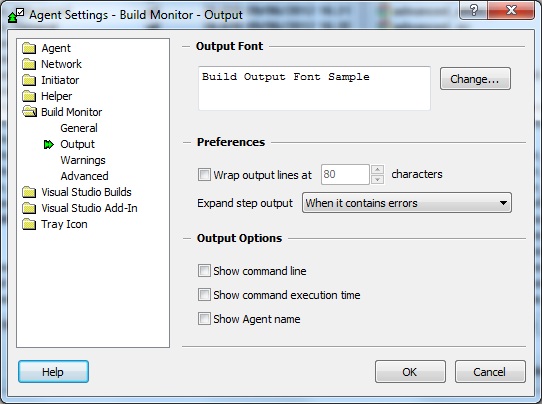Image resolution: width=542 pixels, height=405 pixels.
Task: Click the wrap characters number field
Action: pyautogui.click(x=345, y=174)
